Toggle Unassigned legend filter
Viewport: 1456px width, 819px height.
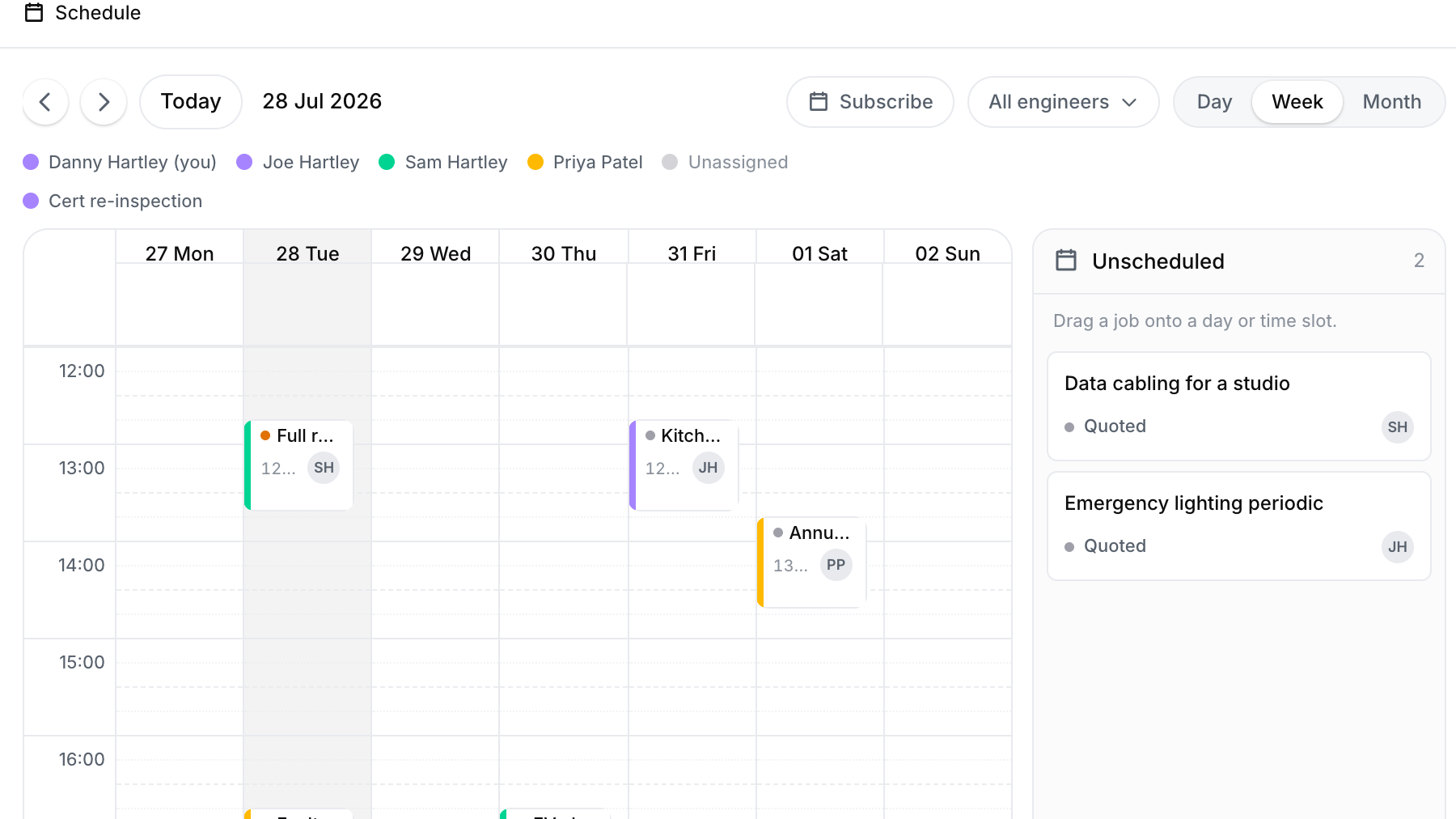tap(725, 162)
